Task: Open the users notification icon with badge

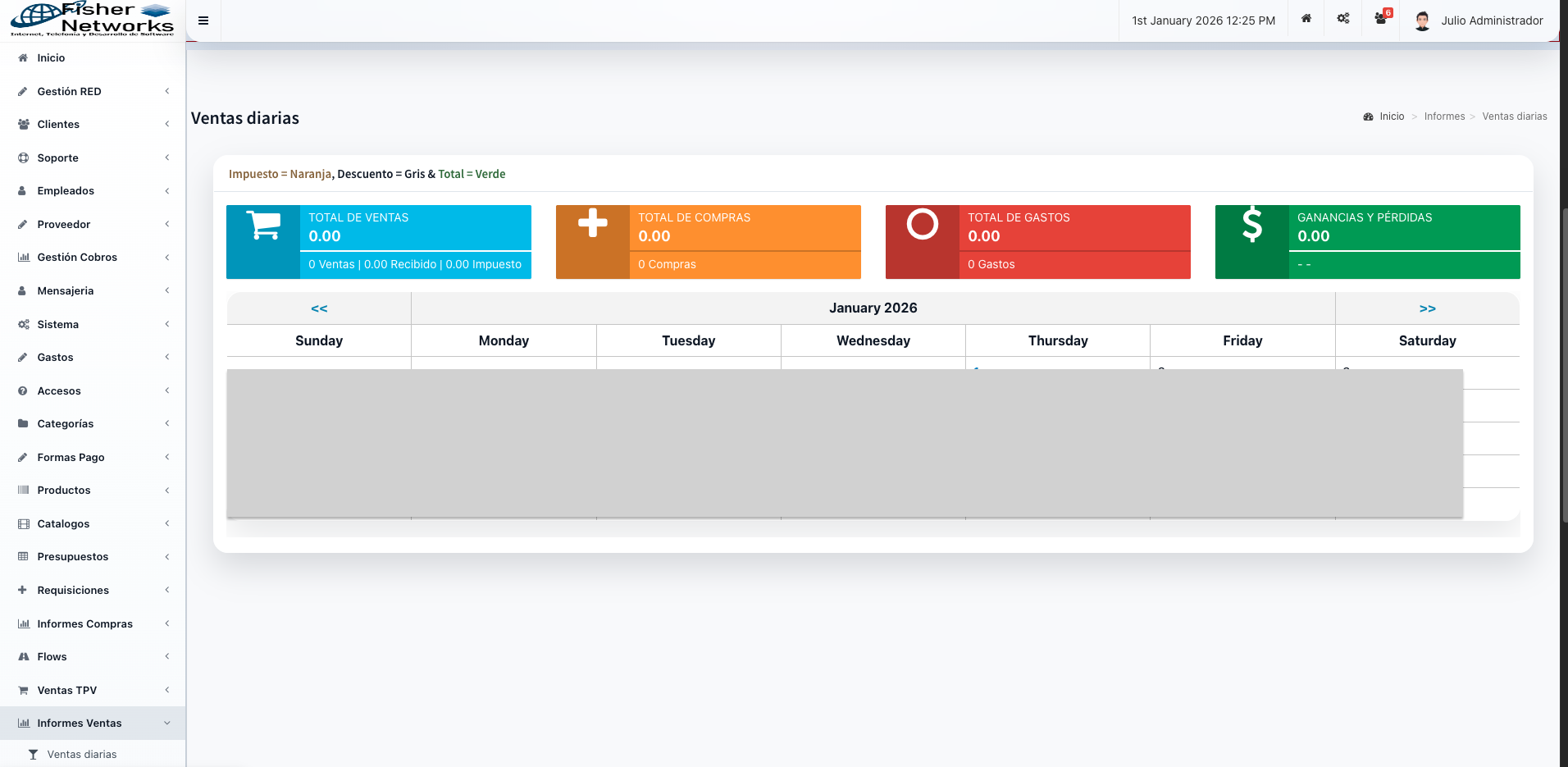Action: pyautogui.click(x=1381, y=19)
